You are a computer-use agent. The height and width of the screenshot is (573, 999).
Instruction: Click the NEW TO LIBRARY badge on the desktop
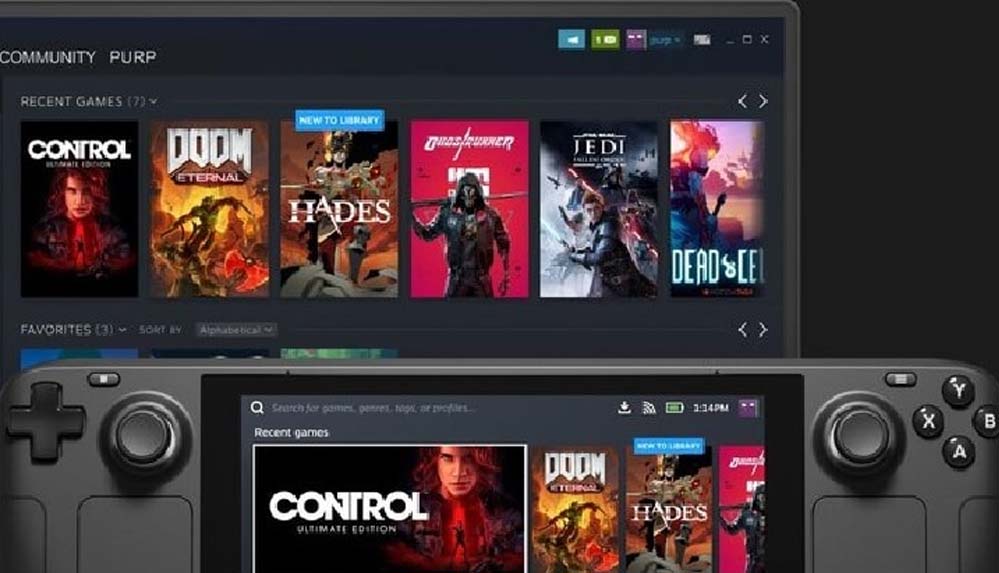pyautogui.click(x=340, y=120)
